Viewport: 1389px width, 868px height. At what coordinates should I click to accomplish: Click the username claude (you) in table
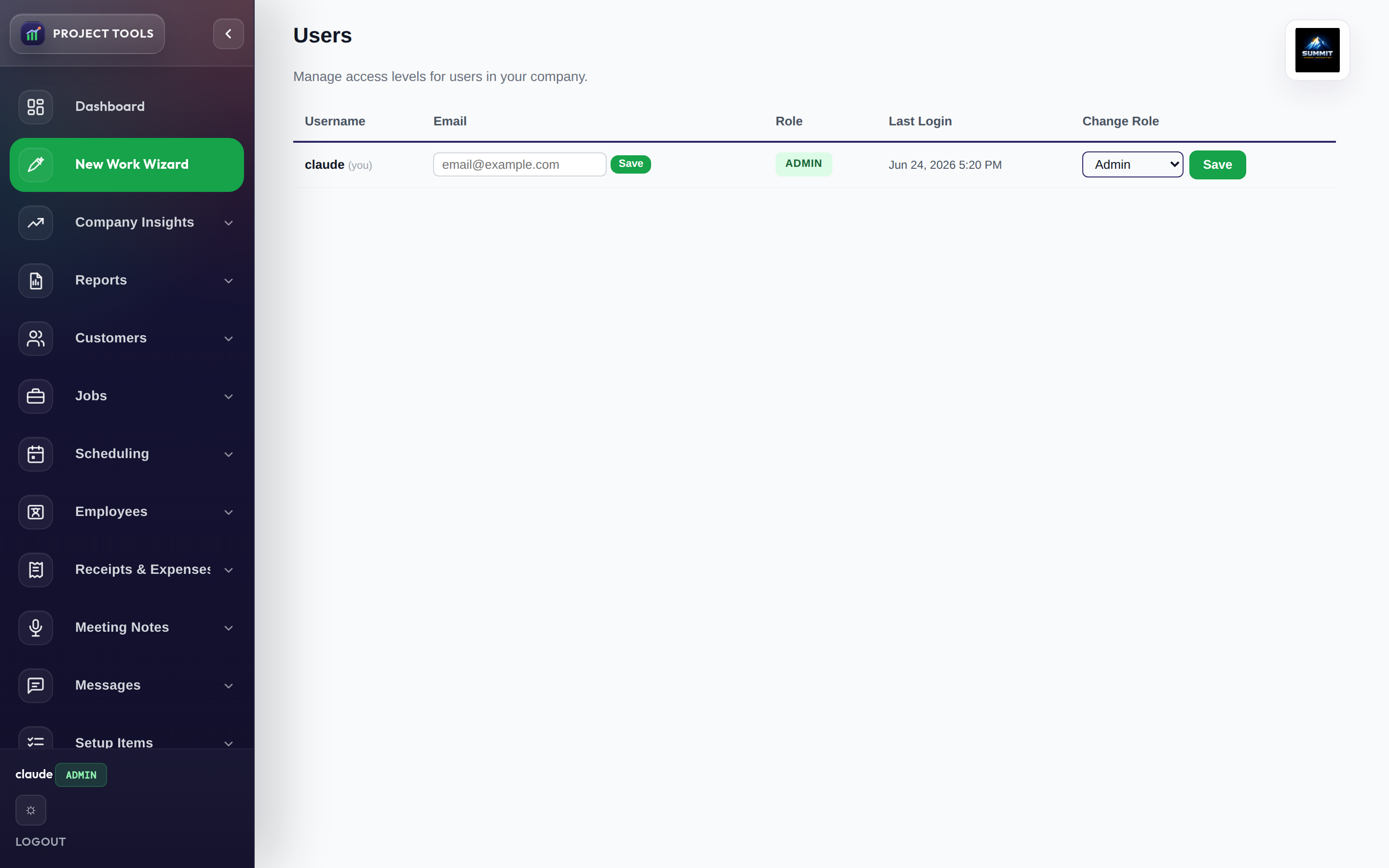(x=338, y=165)
